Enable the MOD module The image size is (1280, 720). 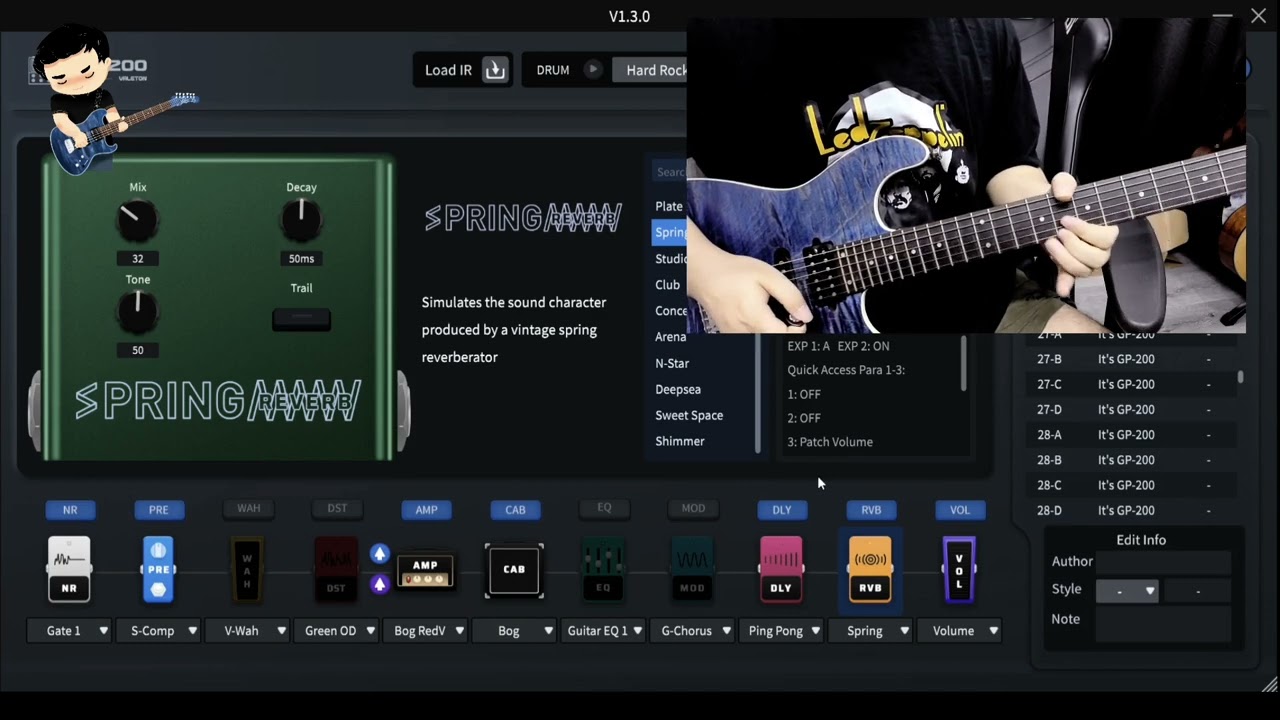[x=693, y=509]
